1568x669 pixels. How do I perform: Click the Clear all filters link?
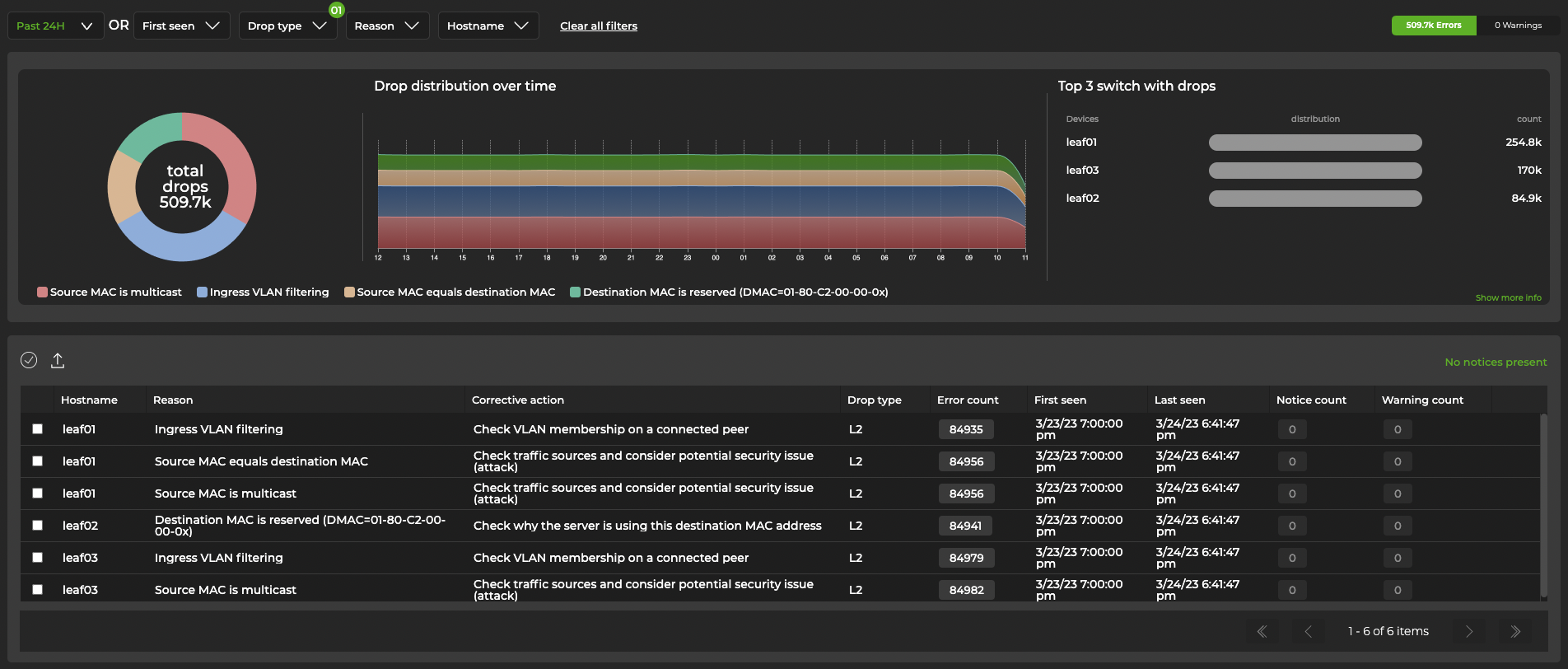[599, 26]
